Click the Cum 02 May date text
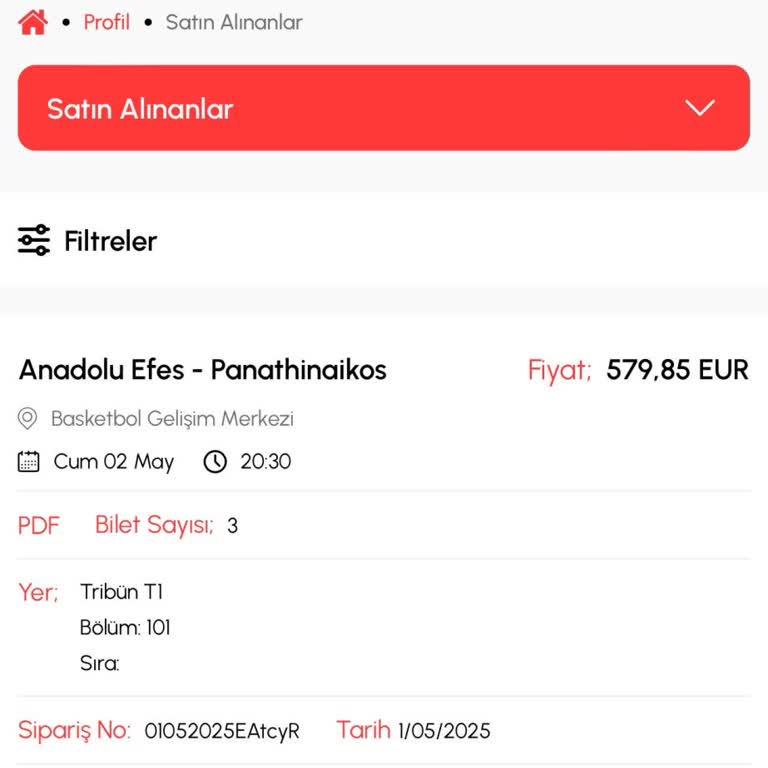The height and width of the screenshot is (768, 768). (113, 462)
